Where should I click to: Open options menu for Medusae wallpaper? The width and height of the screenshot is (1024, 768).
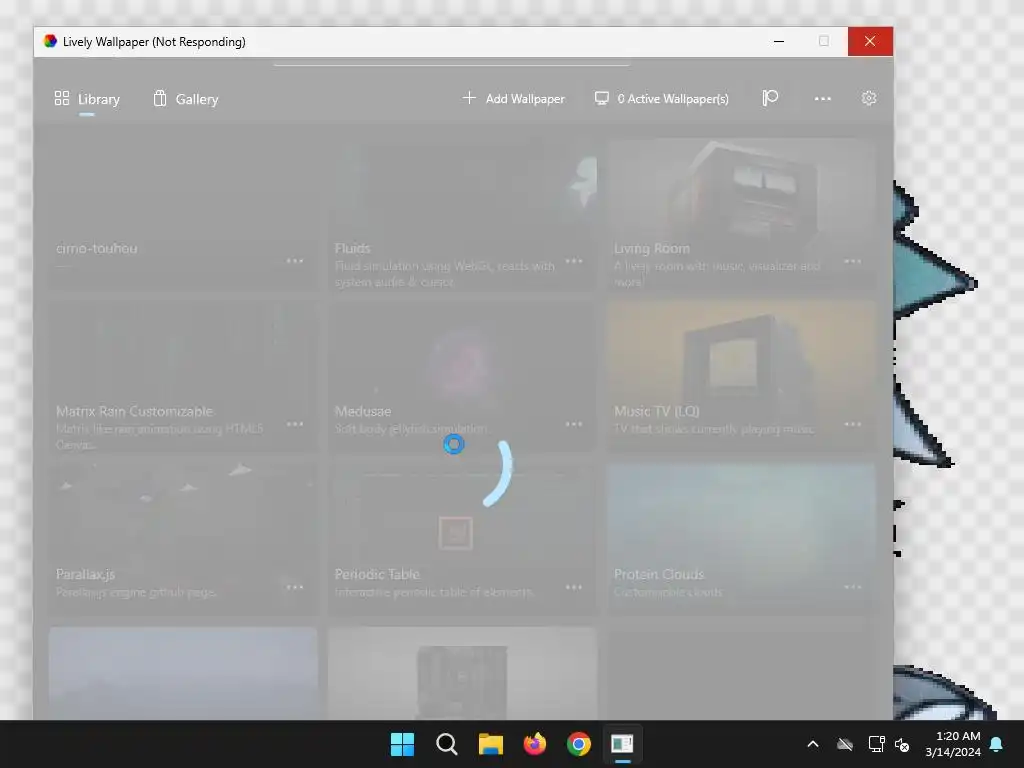pos(573,424)
